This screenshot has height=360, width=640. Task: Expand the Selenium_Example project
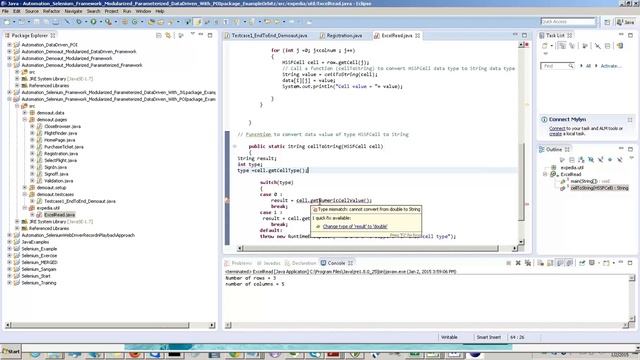(9, 249)
